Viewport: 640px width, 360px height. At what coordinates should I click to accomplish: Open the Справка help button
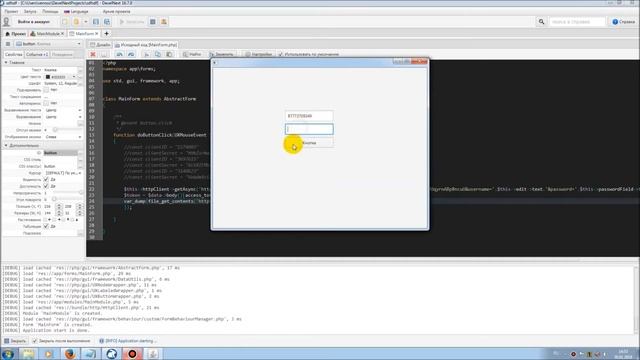click(623, 22)
